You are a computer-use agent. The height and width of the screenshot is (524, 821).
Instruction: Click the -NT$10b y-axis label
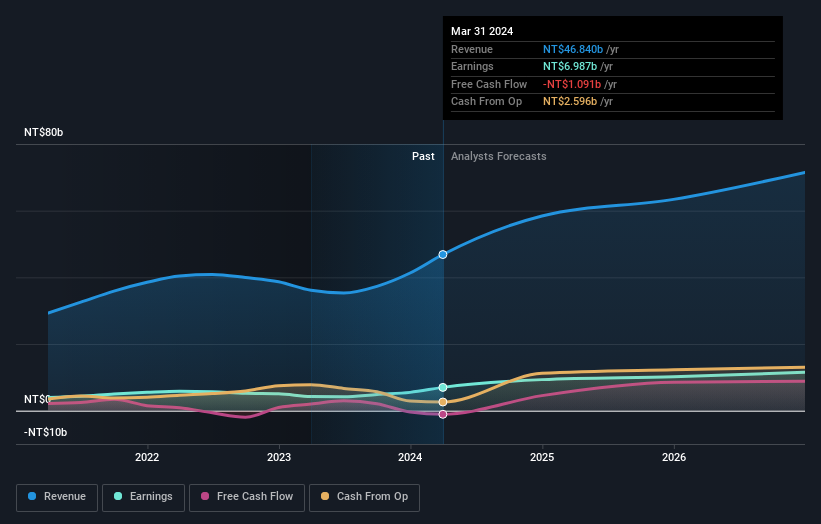tap(46, 432)
